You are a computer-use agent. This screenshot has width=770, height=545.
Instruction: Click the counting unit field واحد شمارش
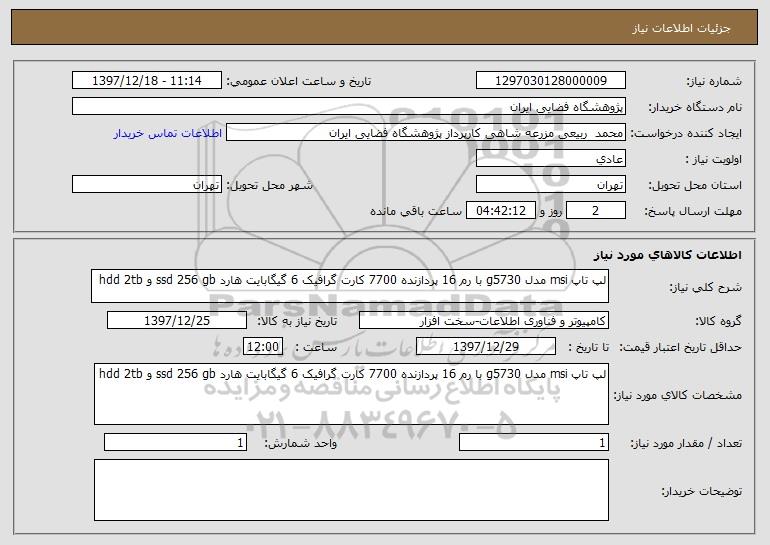[175, 442]
